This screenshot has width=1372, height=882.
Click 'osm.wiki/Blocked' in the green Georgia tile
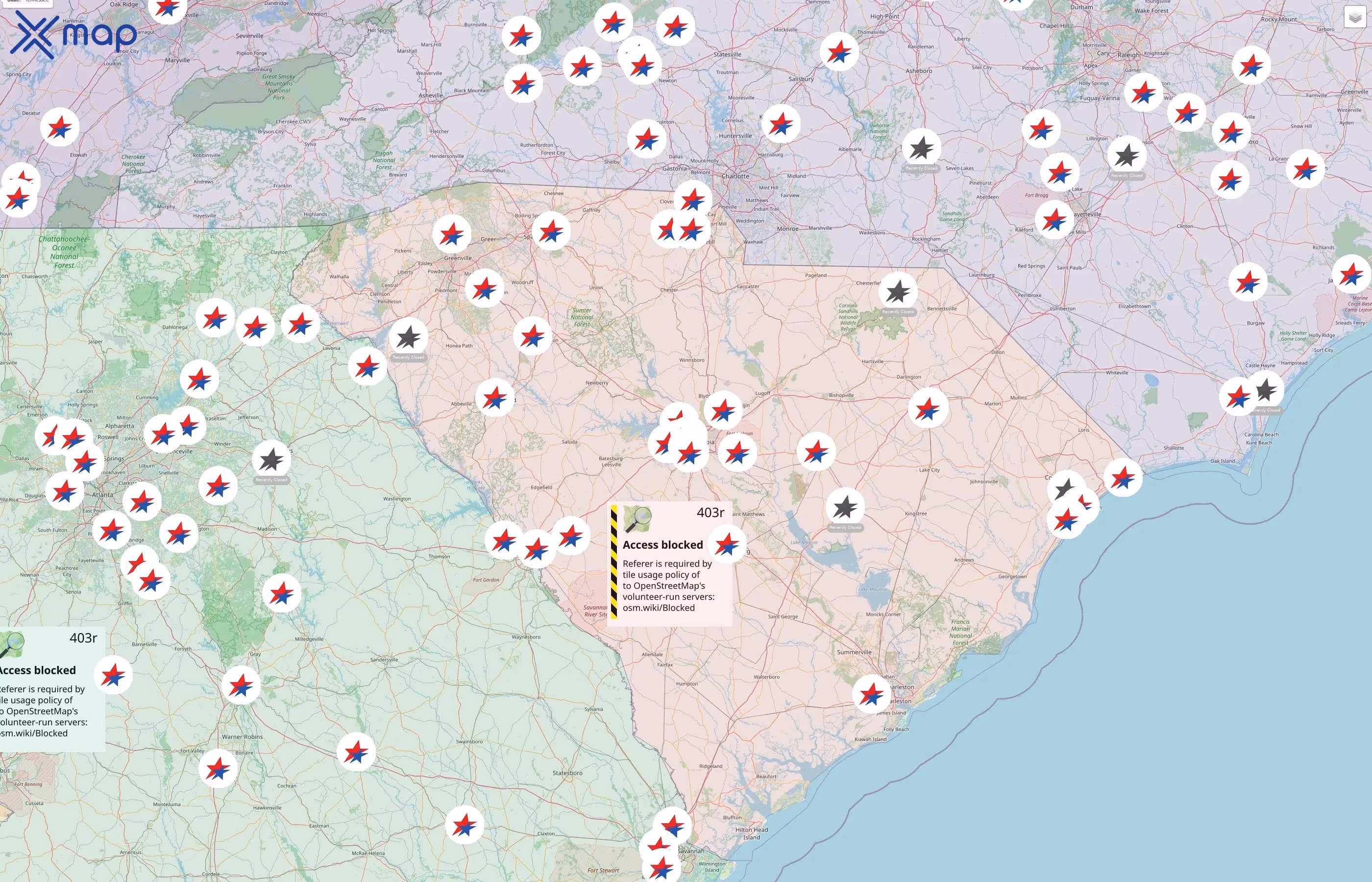click(34, 733)
